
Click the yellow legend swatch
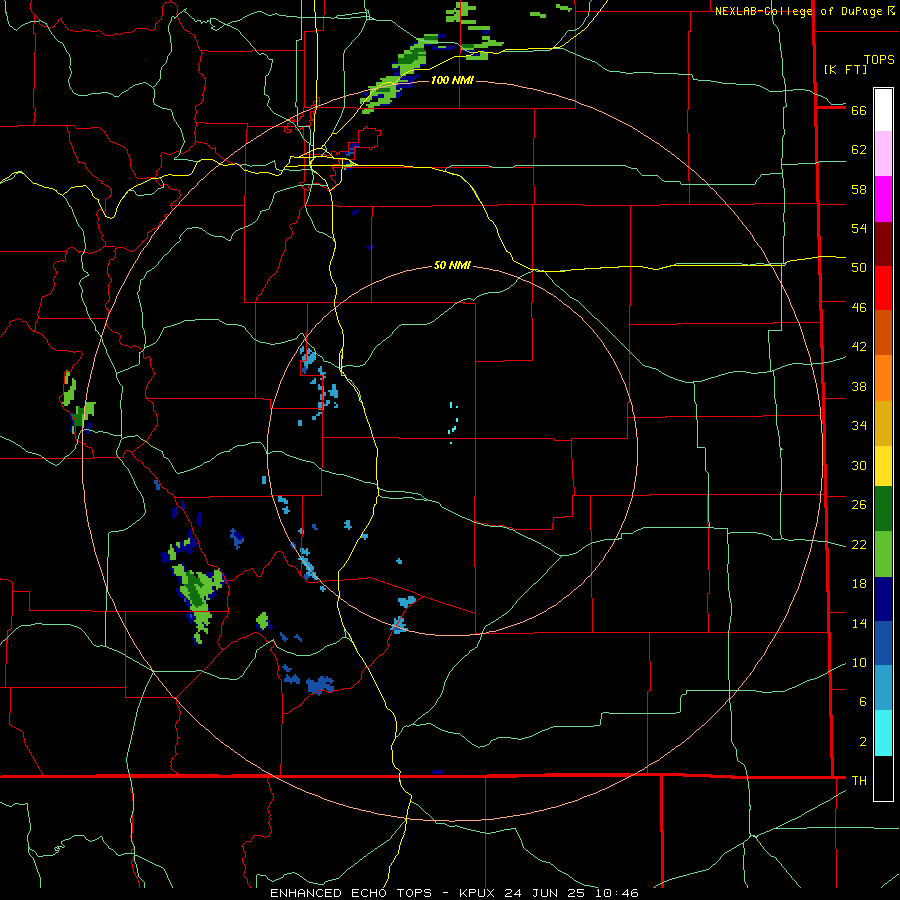coord(883,465)
